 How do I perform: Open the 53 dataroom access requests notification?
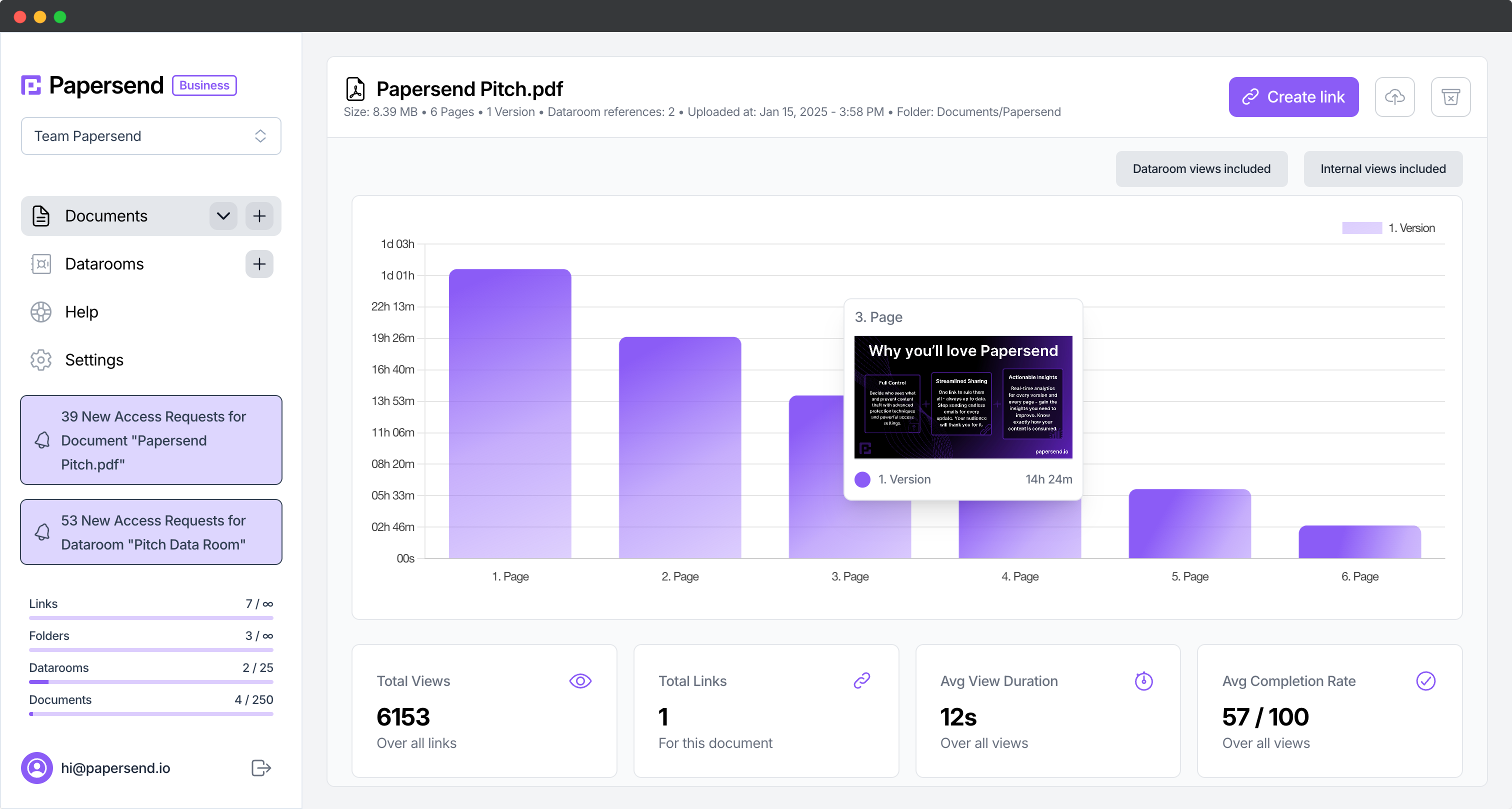pos(151,532)
